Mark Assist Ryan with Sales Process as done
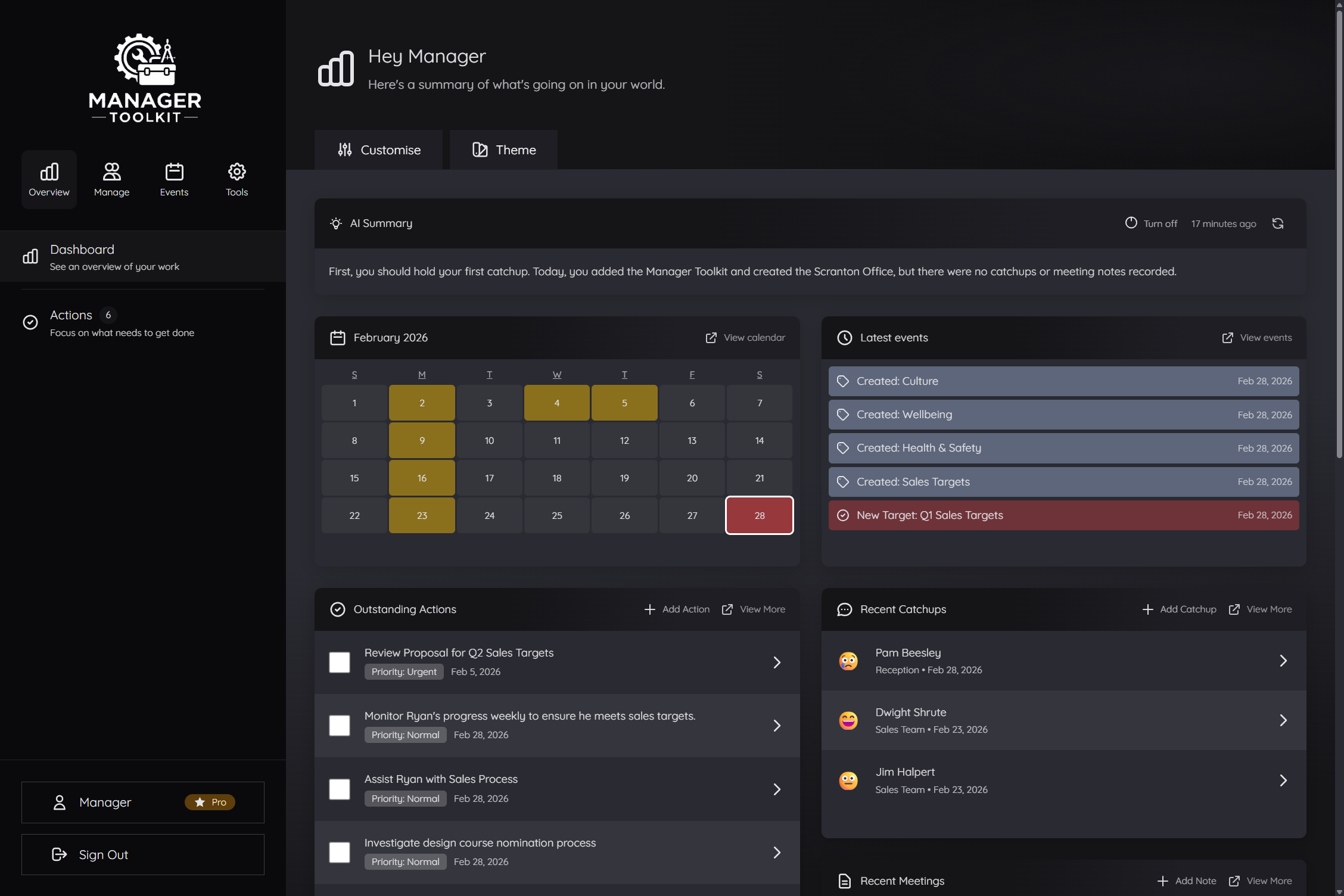 coord(339,789)
